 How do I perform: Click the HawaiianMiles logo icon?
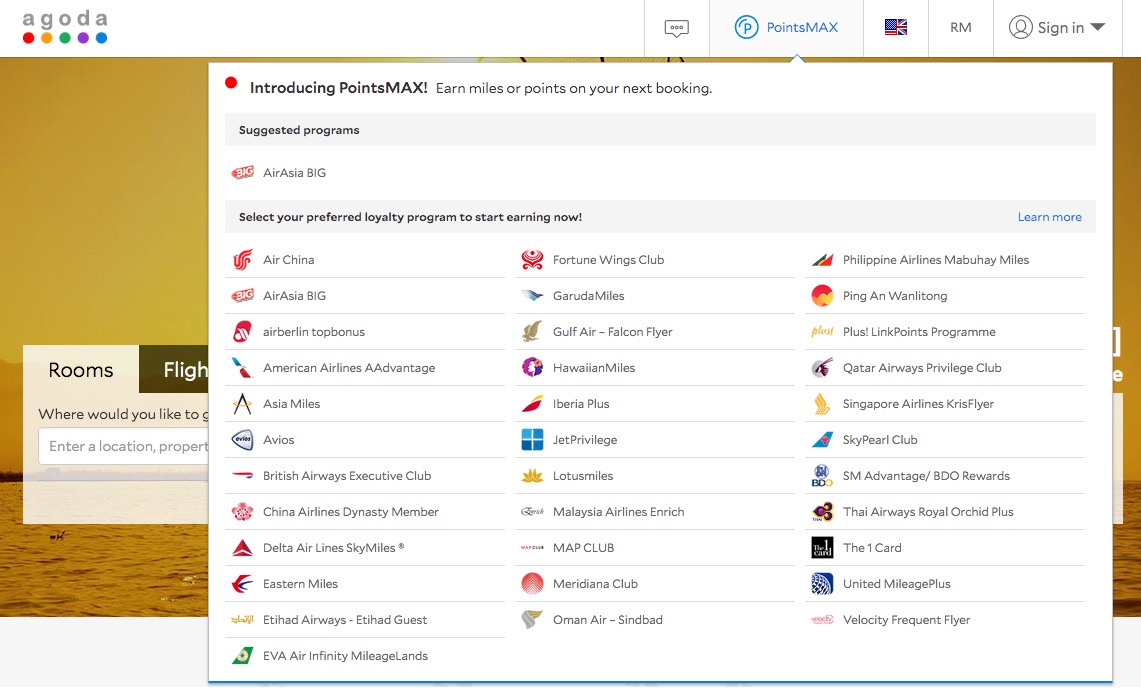[x=533, y=368]
